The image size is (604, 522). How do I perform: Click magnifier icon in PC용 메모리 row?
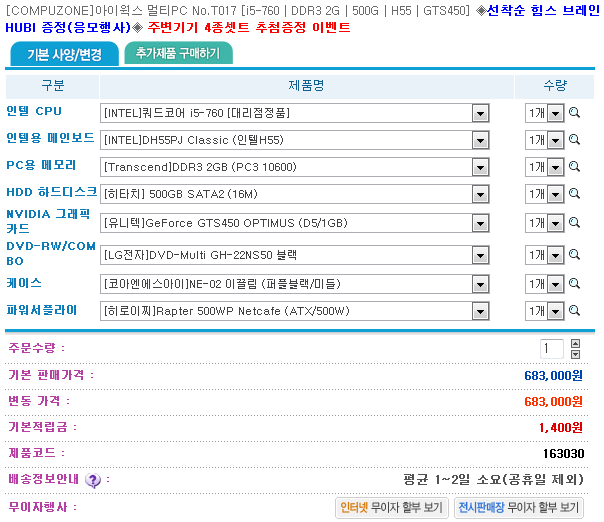click(x=574, y=167)
